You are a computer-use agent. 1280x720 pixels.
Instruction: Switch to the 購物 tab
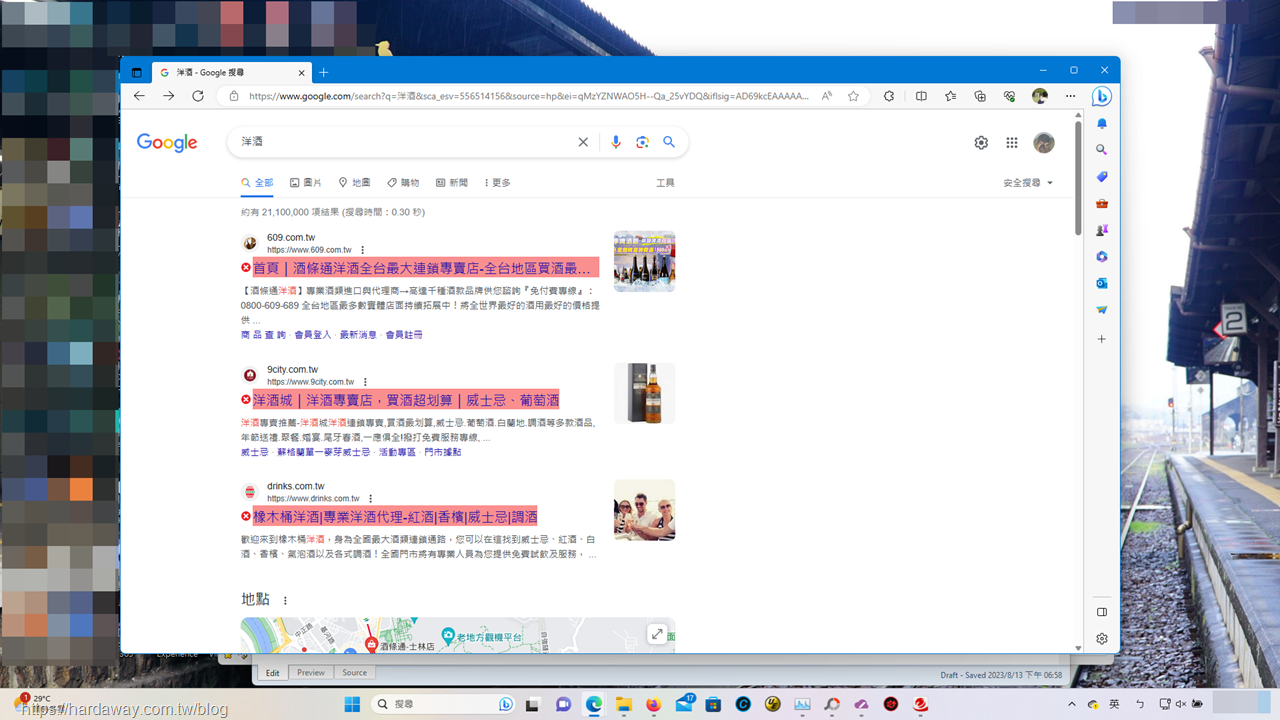click(403, 183)
